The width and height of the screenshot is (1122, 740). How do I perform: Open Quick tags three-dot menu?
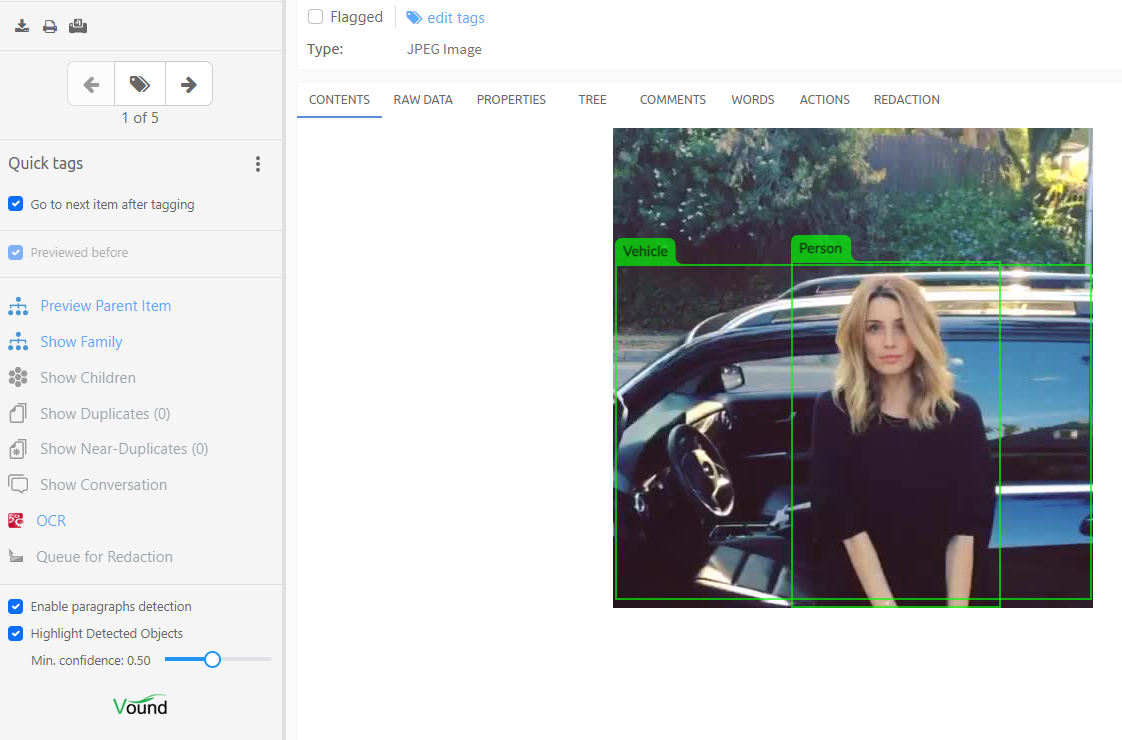coord(258,164)
